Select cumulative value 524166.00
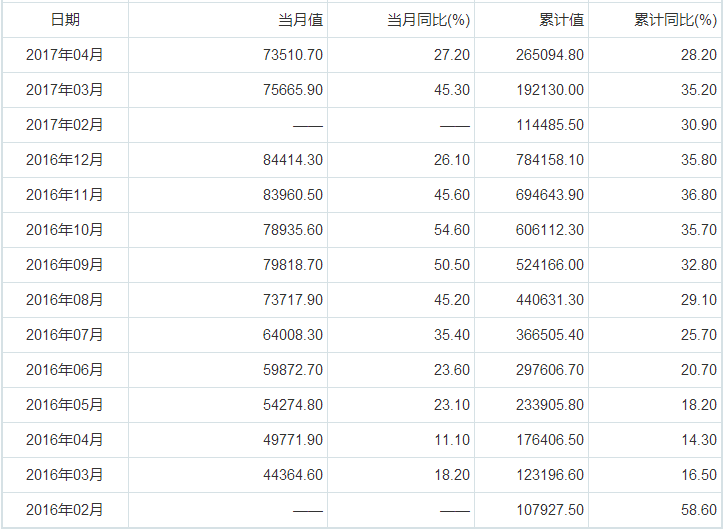 [550, 265]
